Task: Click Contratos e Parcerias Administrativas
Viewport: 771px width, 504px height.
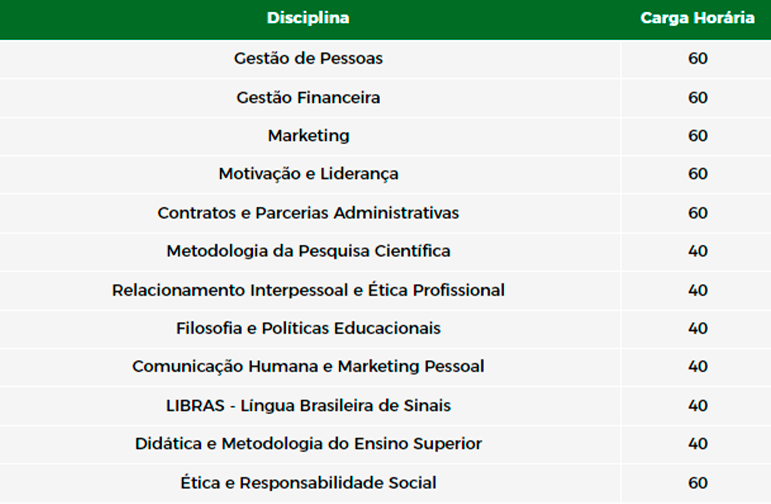Action: click(x=308, y=213)
